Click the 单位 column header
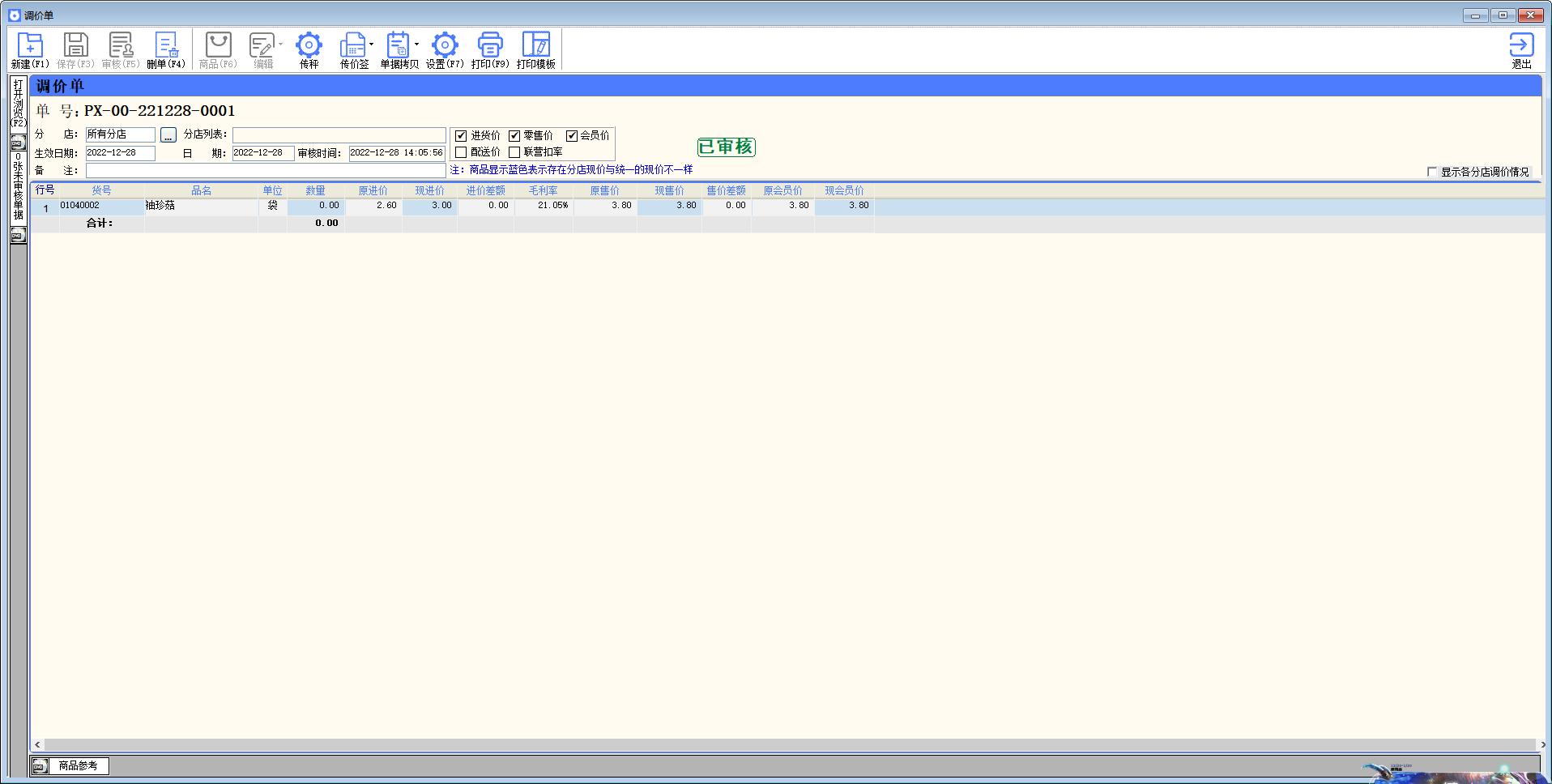1552x784 pixels. pos(272,190)
